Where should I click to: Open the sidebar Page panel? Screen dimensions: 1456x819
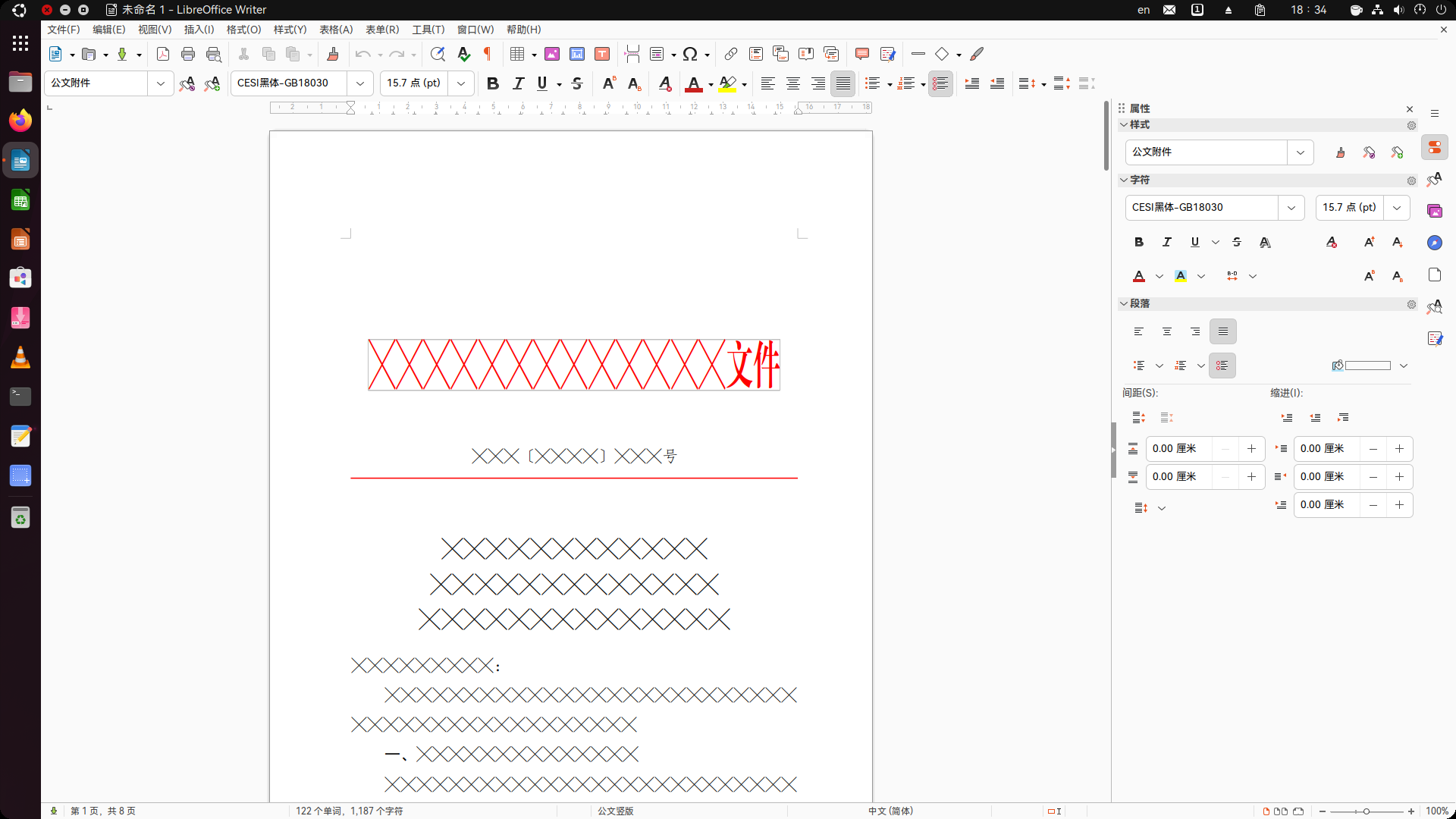tap(1434, 275)
